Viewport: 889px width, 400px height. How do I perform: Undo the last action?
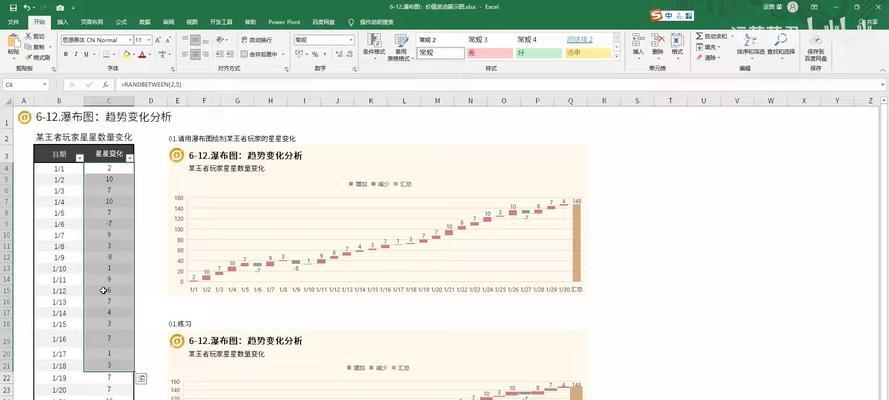pyautogui.click(x=27, y=8)
